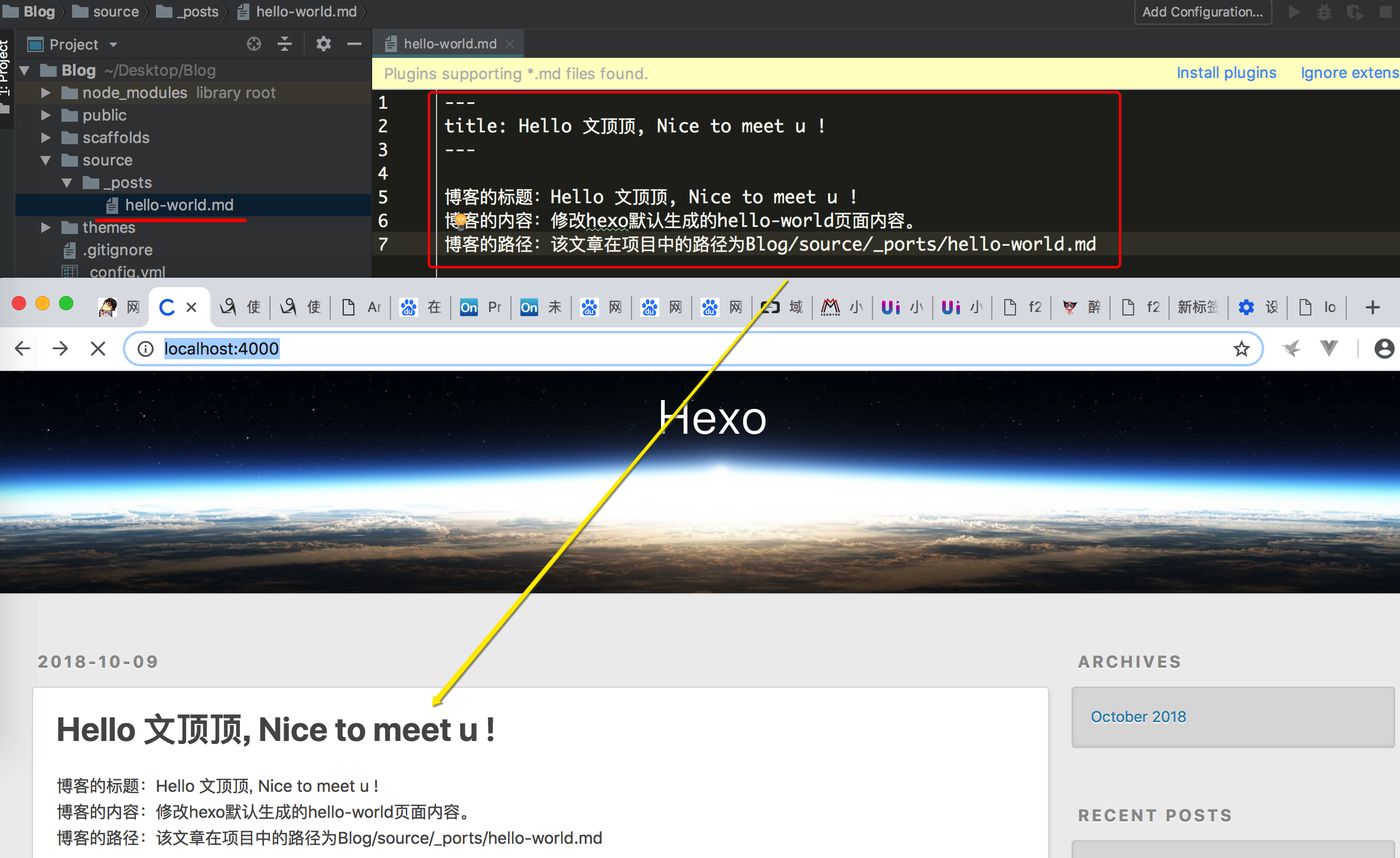This screenshot has height=858, width=1400.
Task: Click the Hexo site title
Action: [x=712, y=418]
